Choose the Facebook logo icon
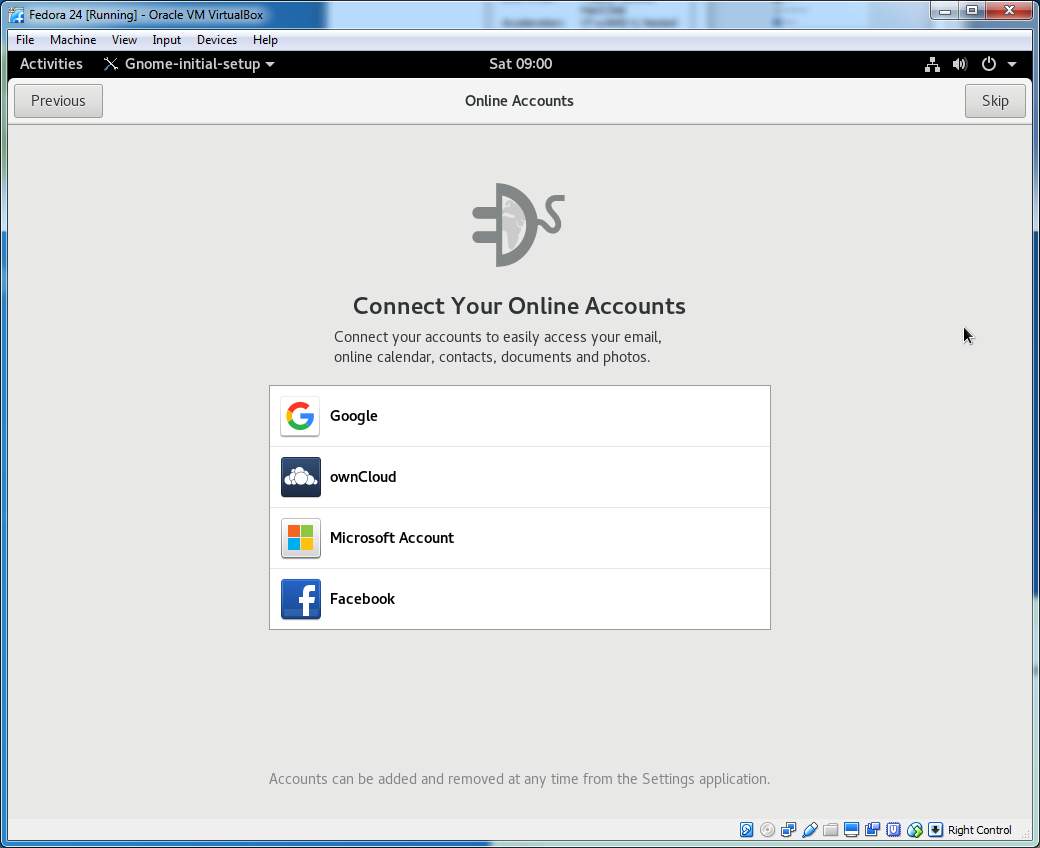This screenshot has height=848, width=1040. (x=300, y=599)
